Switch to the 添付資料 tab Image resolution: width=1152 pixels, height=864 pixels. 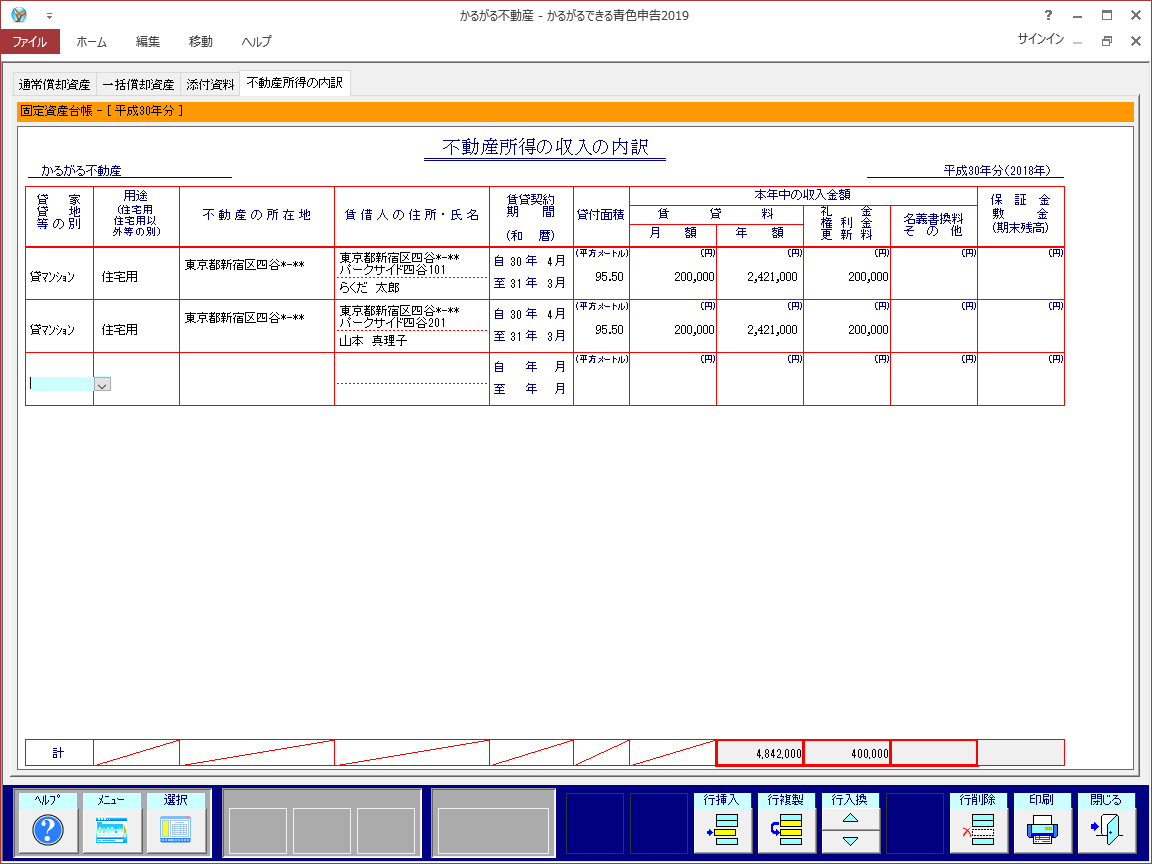coord(210,84)
